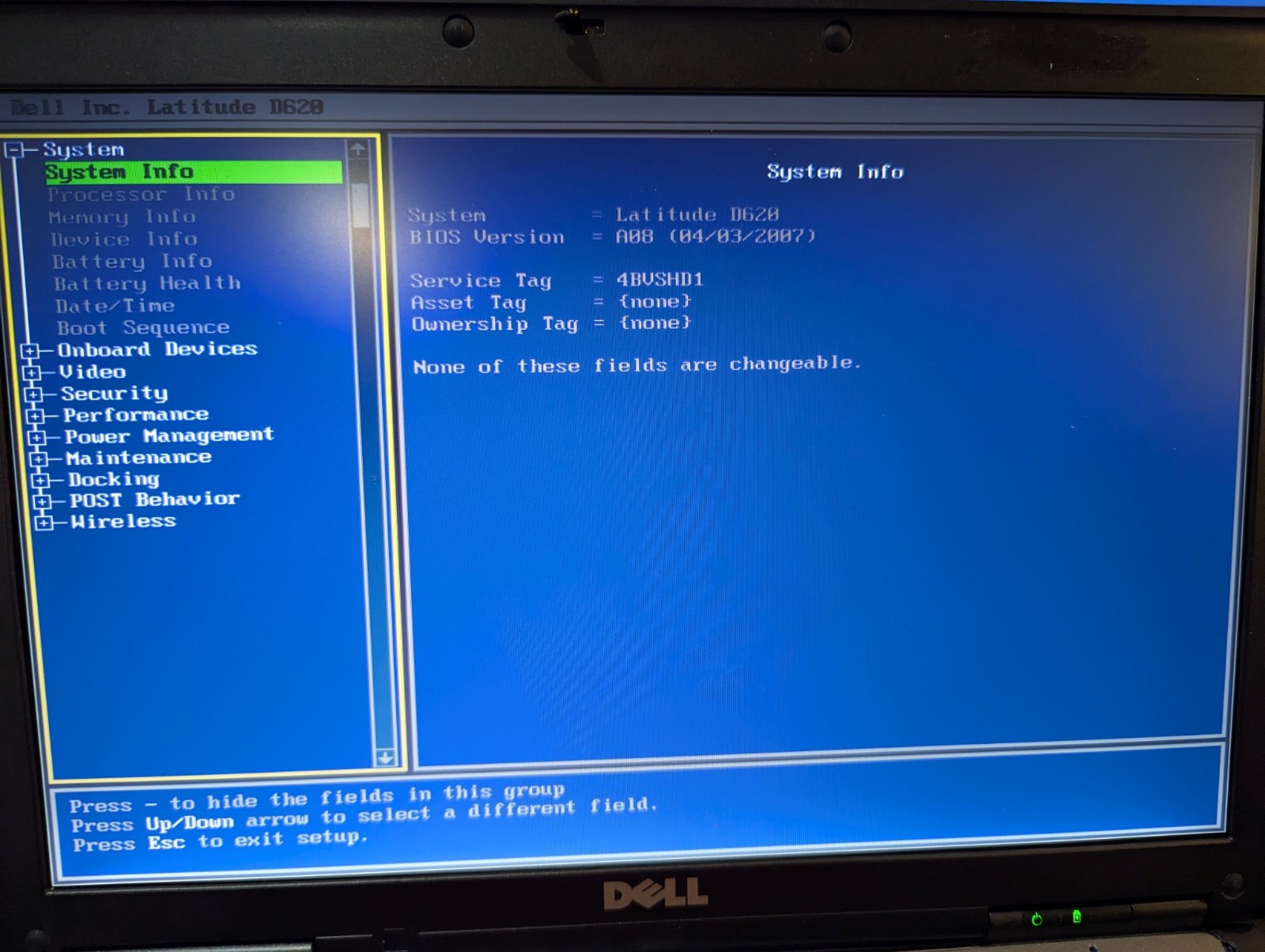Screen dimensions: 1265x952
Task: Click the 'Dell Inc. Latitude D620' title
Action: tap(167, 107)
